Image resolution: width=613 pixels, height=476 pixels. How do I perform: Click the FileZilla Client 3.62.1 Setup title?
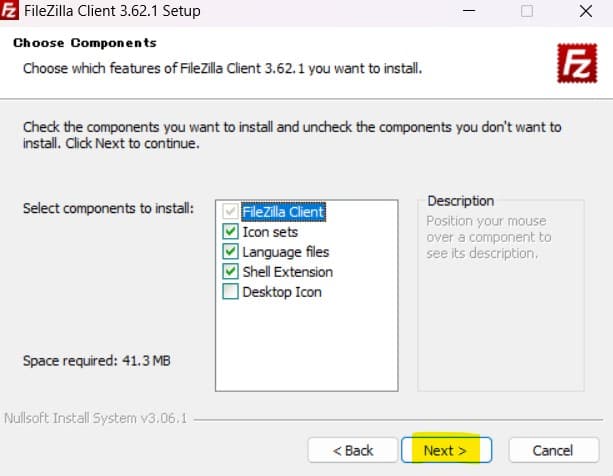[x=112, y=11]
